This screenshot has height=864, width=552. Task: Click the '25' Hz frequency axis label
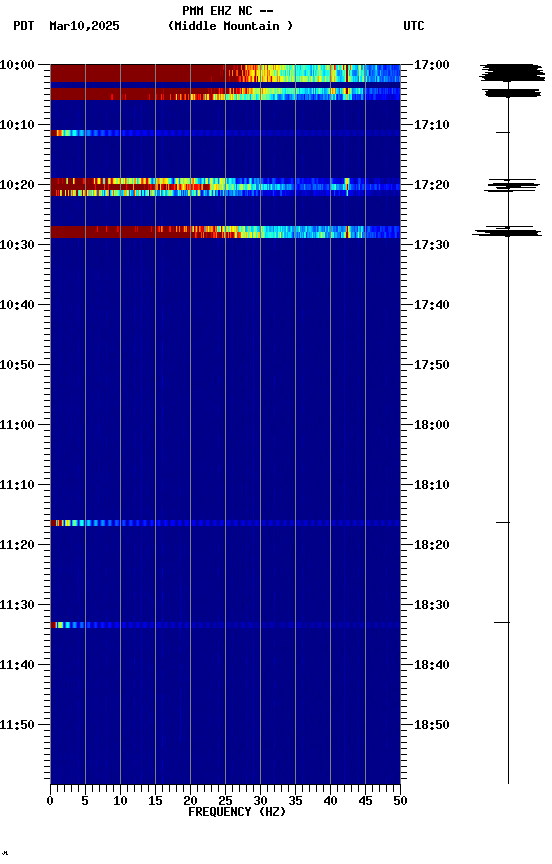point(225,801)
